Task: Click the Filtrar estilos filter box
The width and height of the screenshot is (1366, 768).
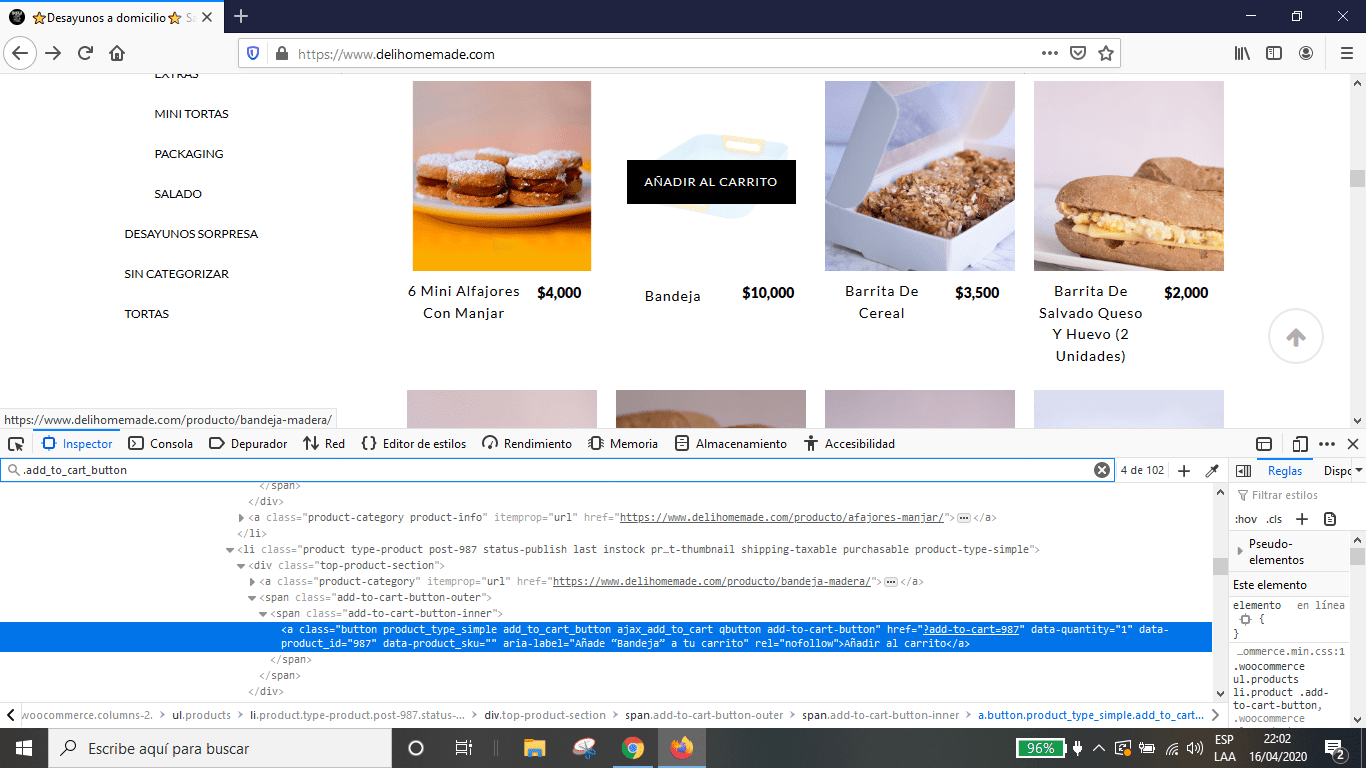Action: point(1290,495)
